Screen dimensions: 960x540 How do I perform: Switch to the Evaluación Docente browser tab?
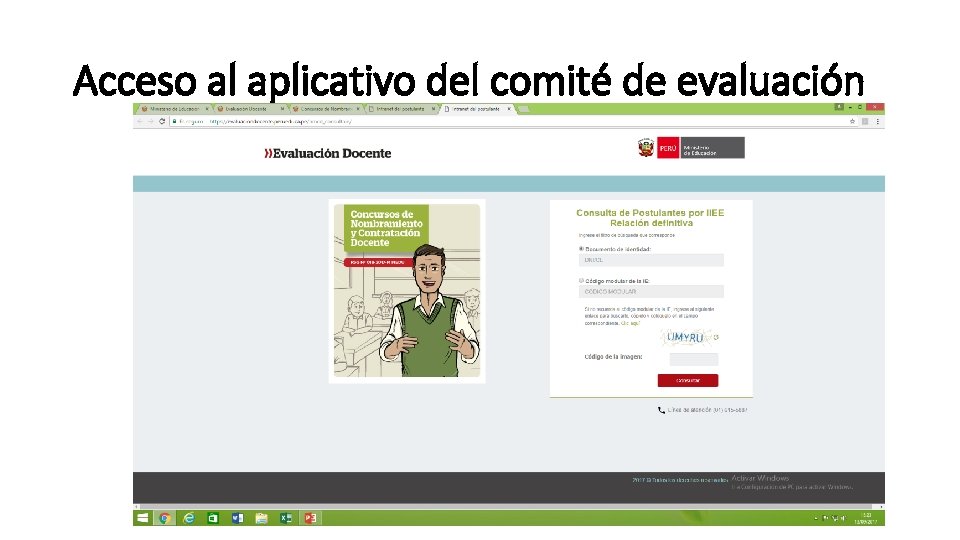[249, 109]
